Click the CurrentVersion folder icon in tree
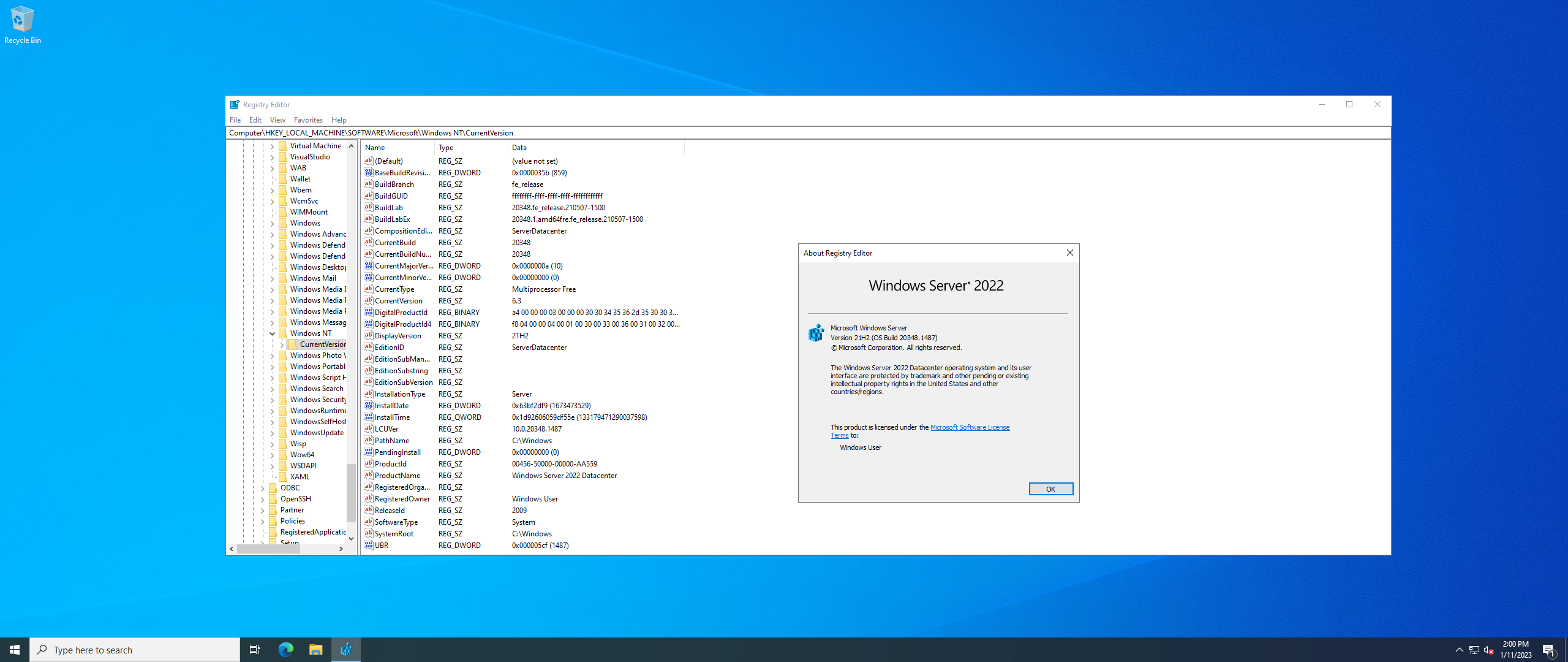Viewport: 1568px width, 662px height. click(293, 344)
